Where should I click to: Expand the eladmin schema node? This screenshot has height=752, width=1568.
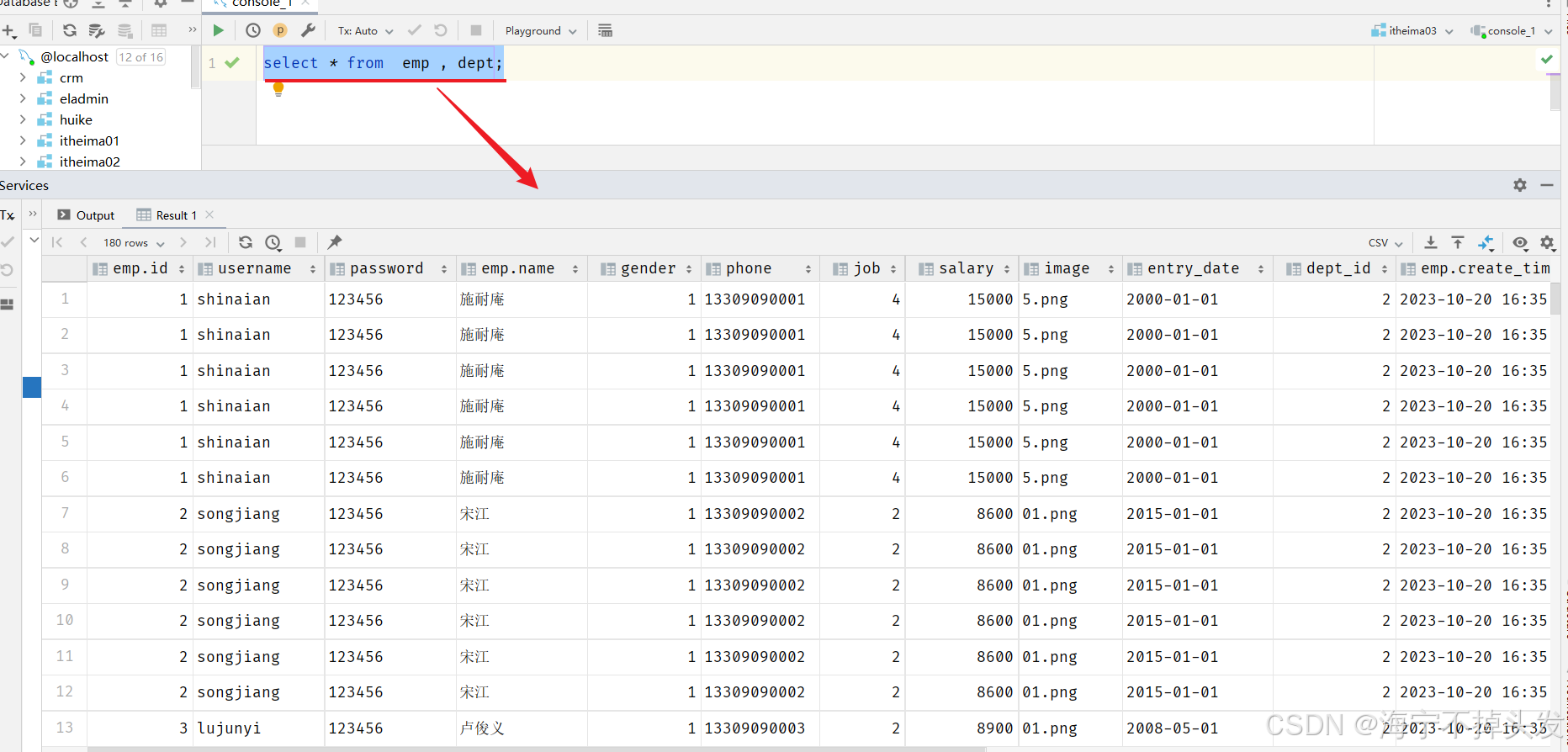[x=23, y=98]
